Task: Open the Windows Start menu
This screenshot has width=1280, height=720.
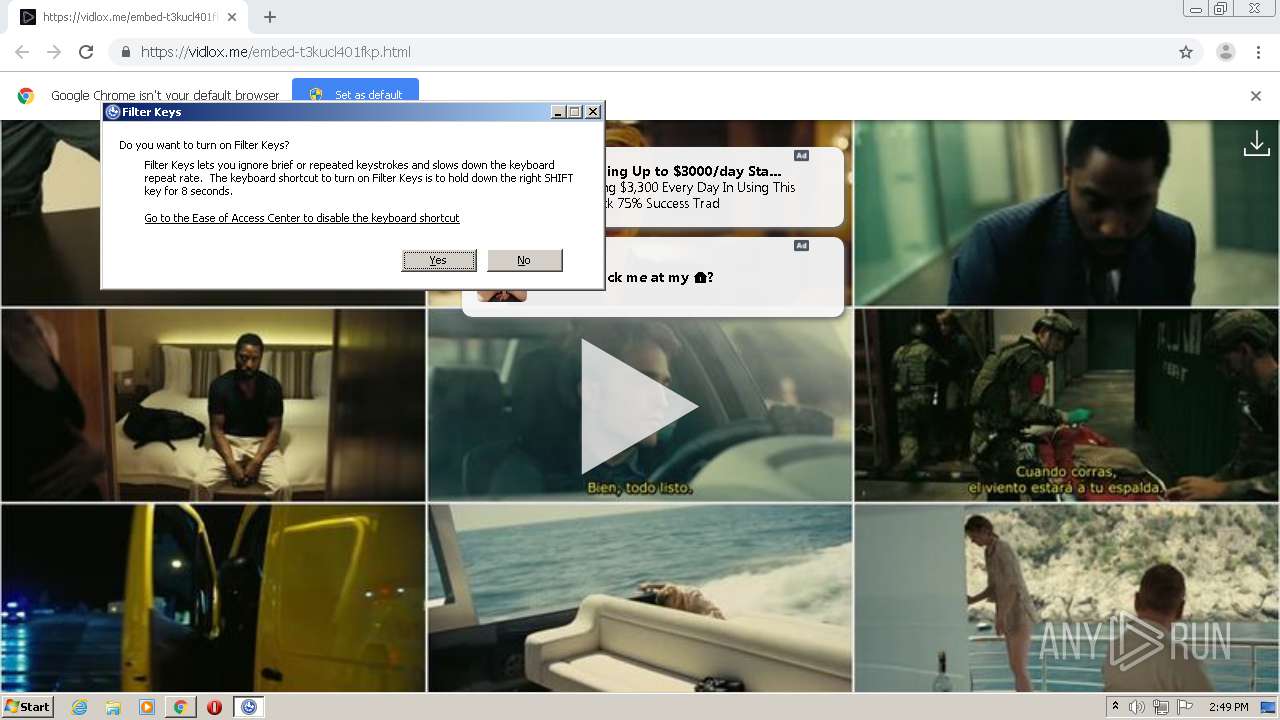Action: pyautogui.click(x=28, y=706)
